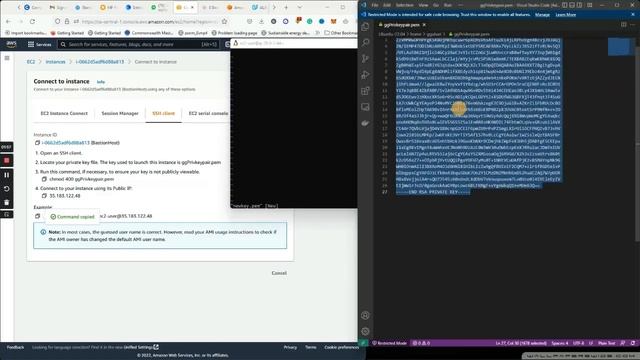Click browser reload button
The height and width of the screenshot is (360, 640).
[32, 22]
